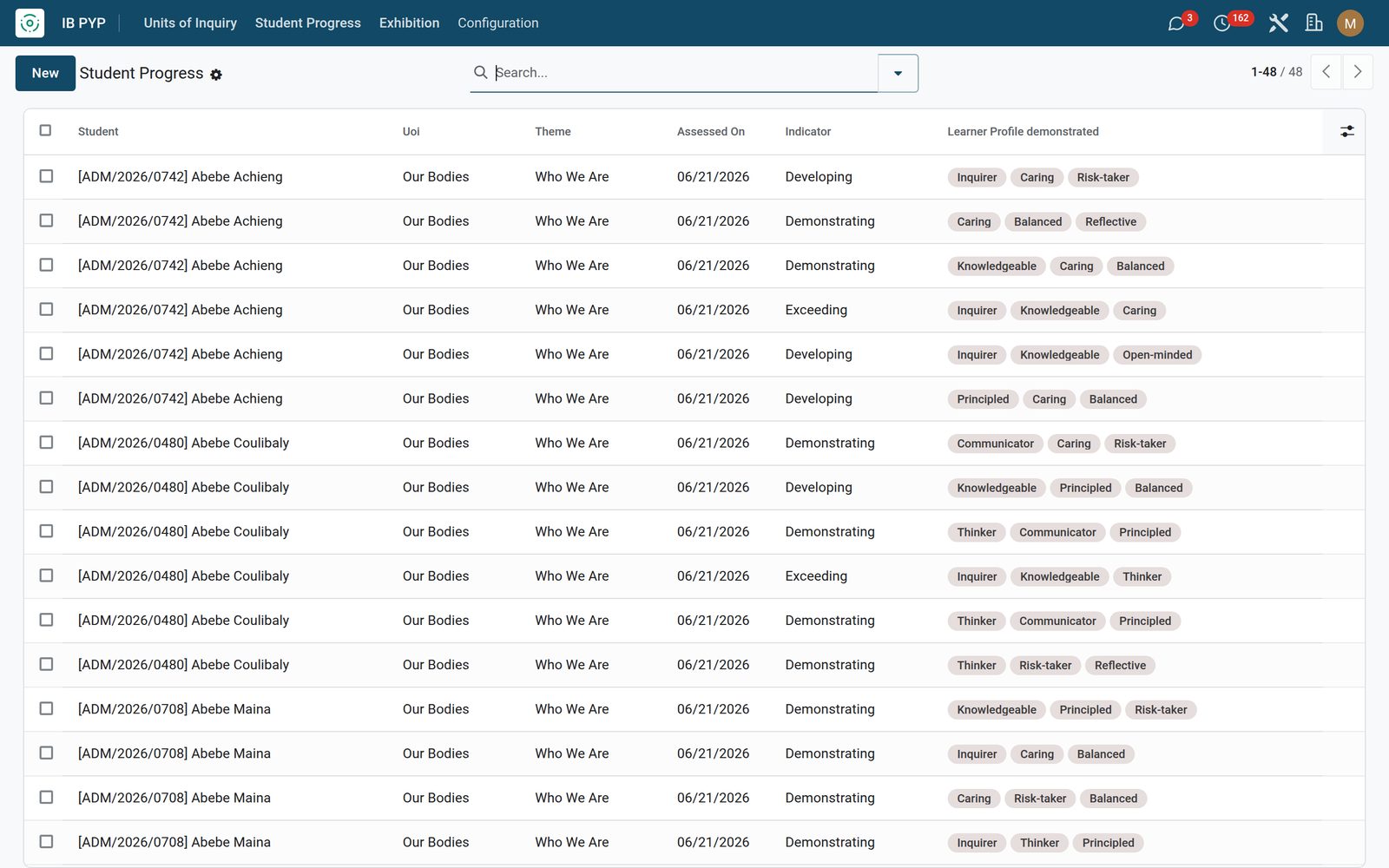Check the Abebe Coulibaly Exceeding row checkbox
The height and width of the screenshot is (868, 1389).
[46, 575]
